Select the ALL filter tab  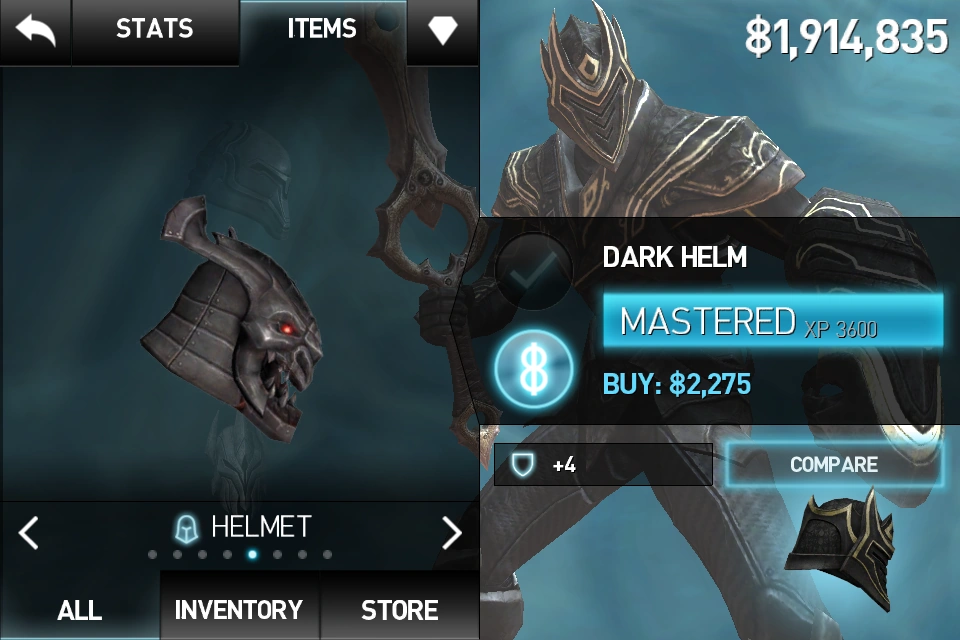[x=80, y=609]
